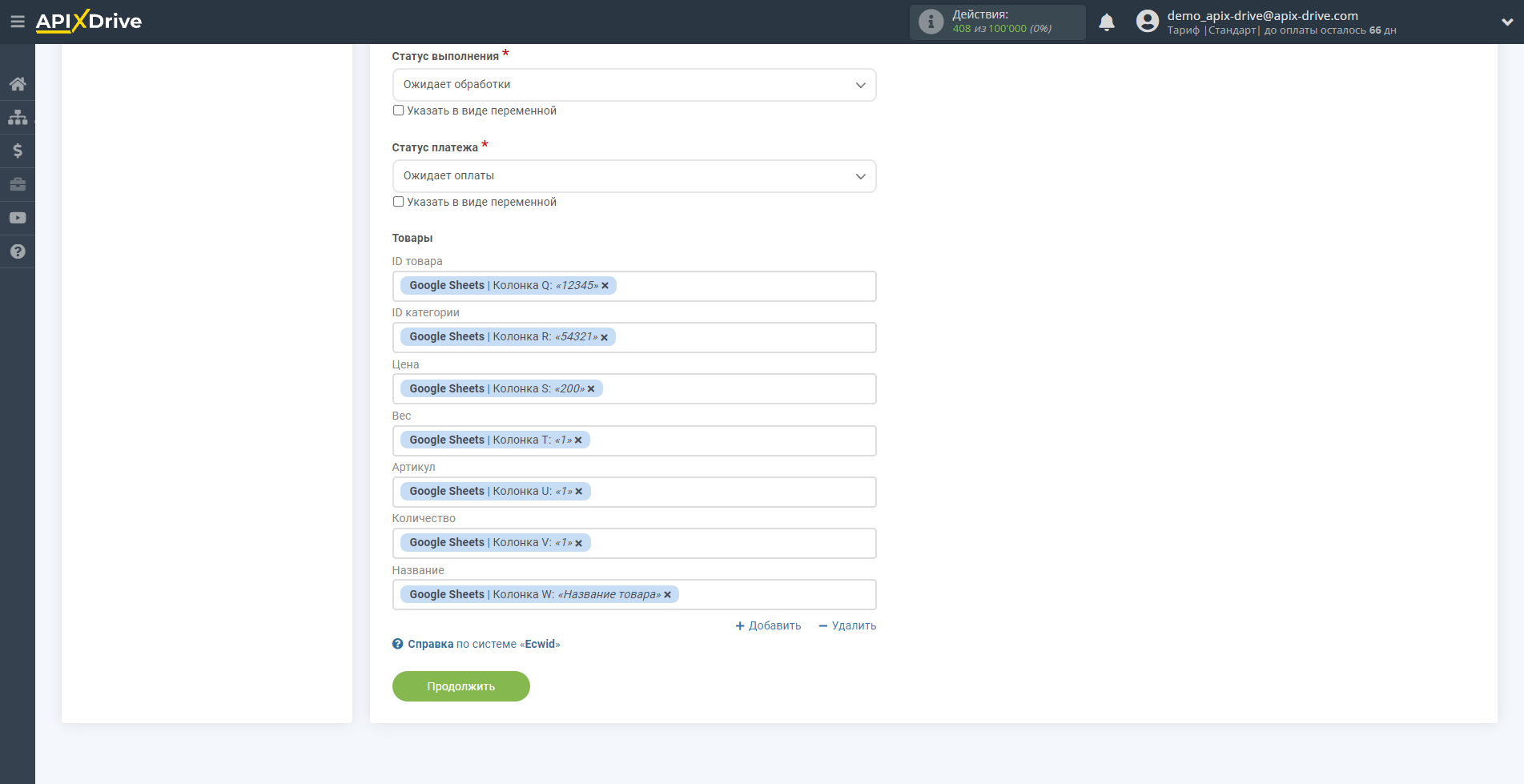Viewport: 1524px width, 784px height.
Task: Click inside the Цена field
Action: pyautogui.click(x=634, y=389)
